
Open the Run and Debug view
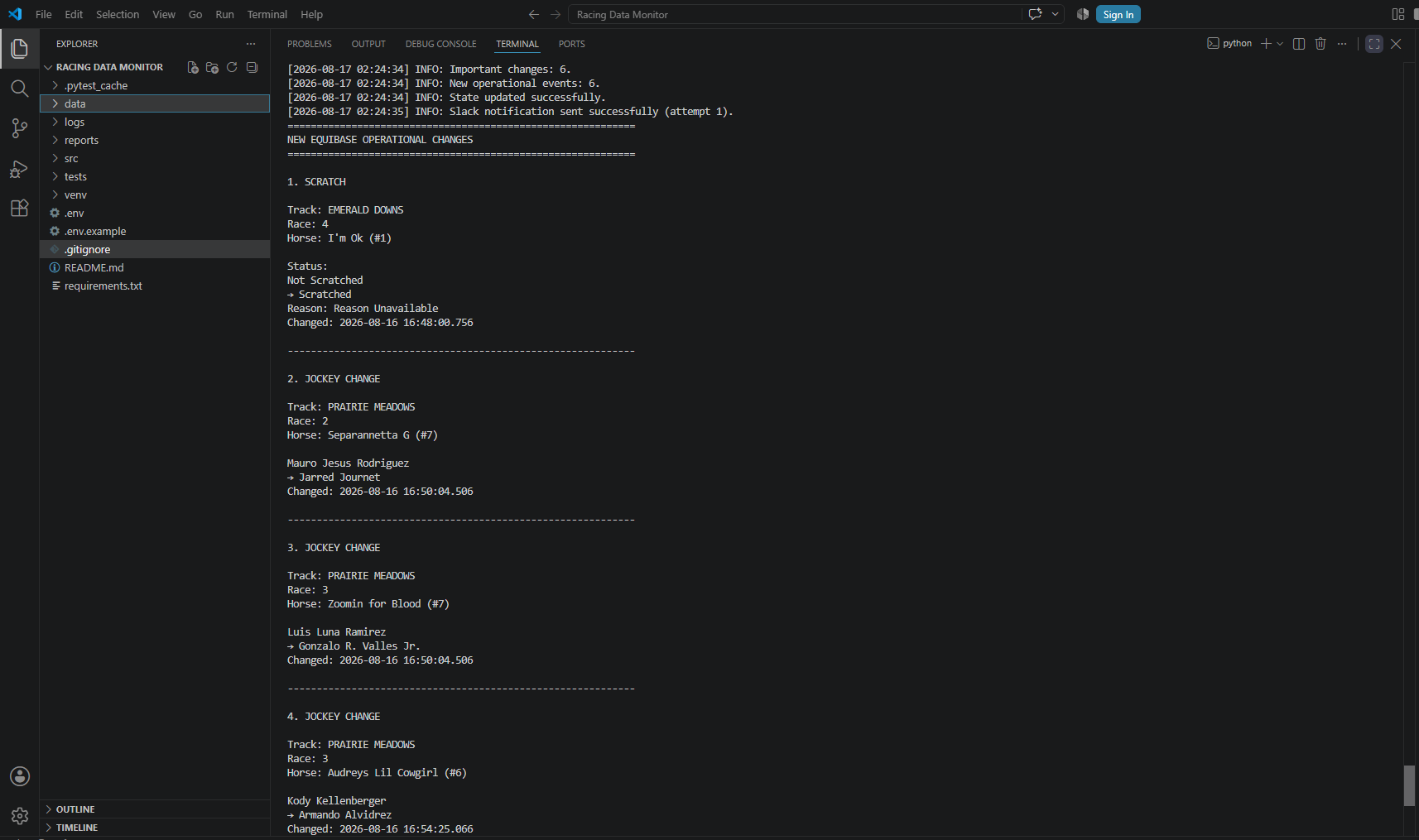tap(19, 169)
